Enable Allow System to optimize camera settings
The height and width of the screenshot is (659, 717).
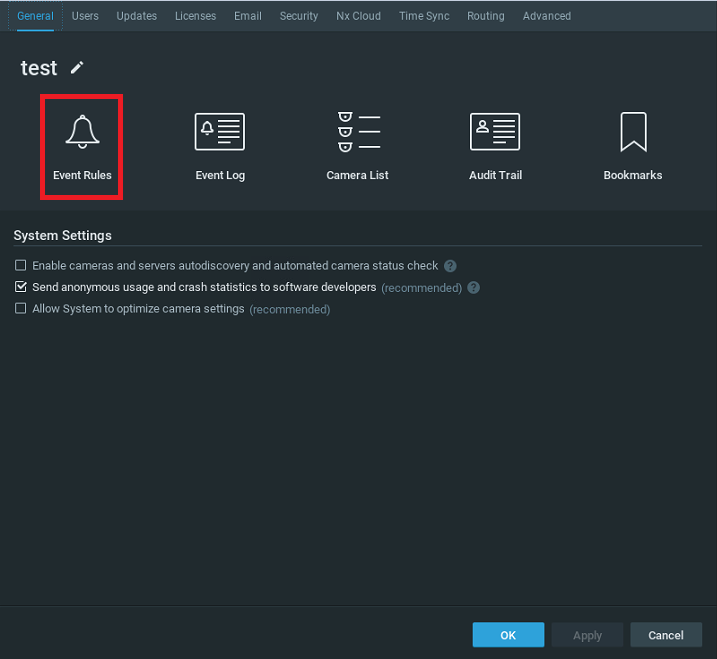pyautogui.click(x=21, y=310)
